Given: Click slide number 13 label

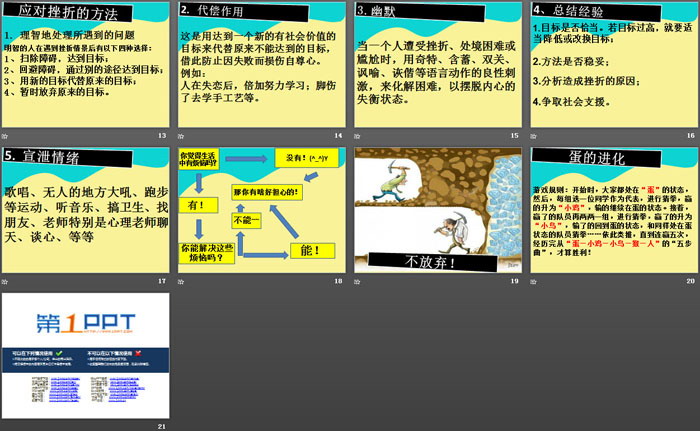Looking at the screenshot, I should (162, 135).
